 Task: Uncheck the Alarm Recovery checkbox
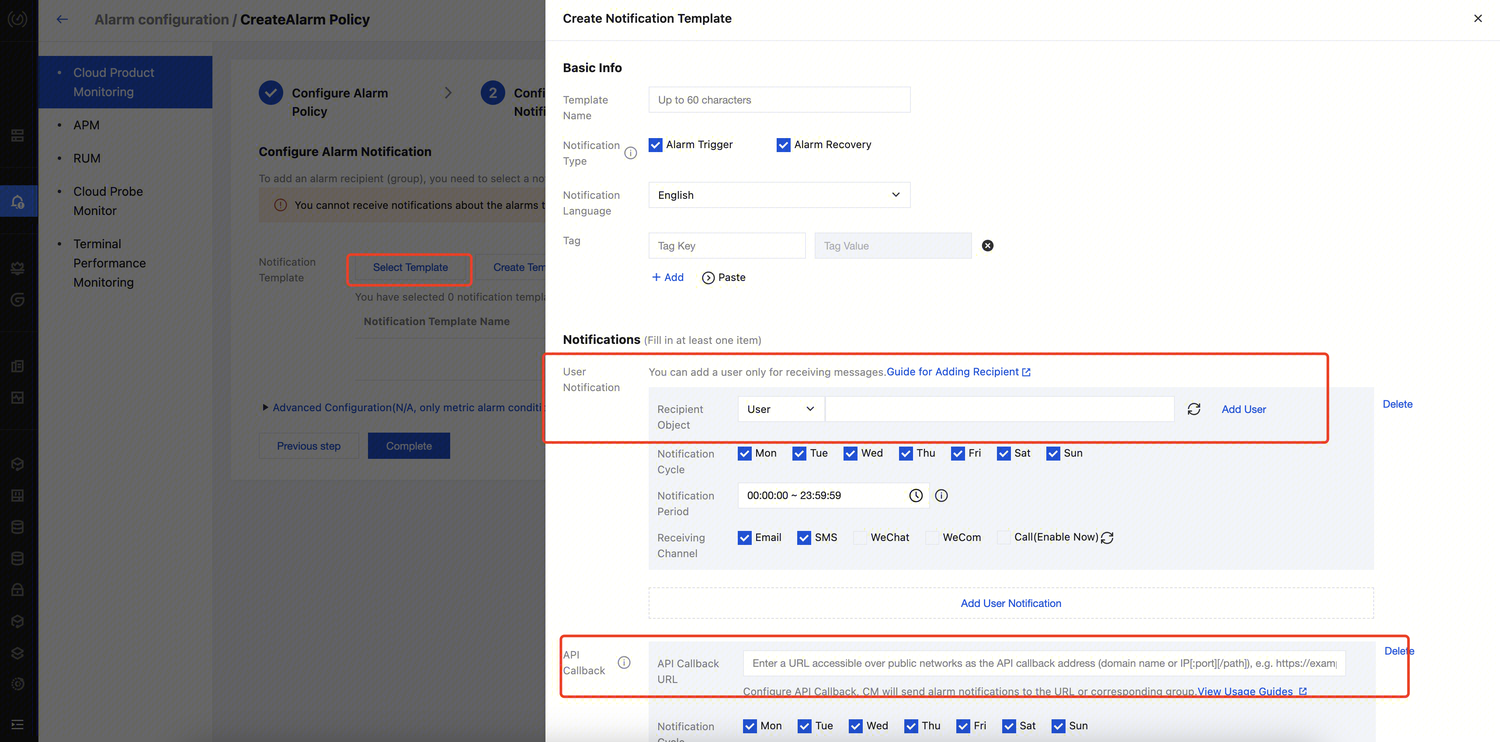(783, 145)
